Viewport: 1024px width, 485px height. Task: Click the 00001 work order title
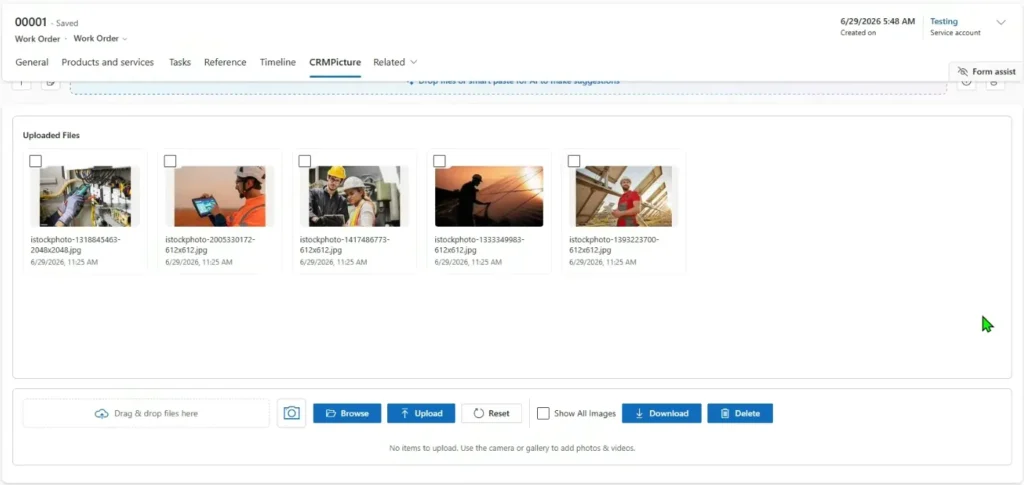31,22
